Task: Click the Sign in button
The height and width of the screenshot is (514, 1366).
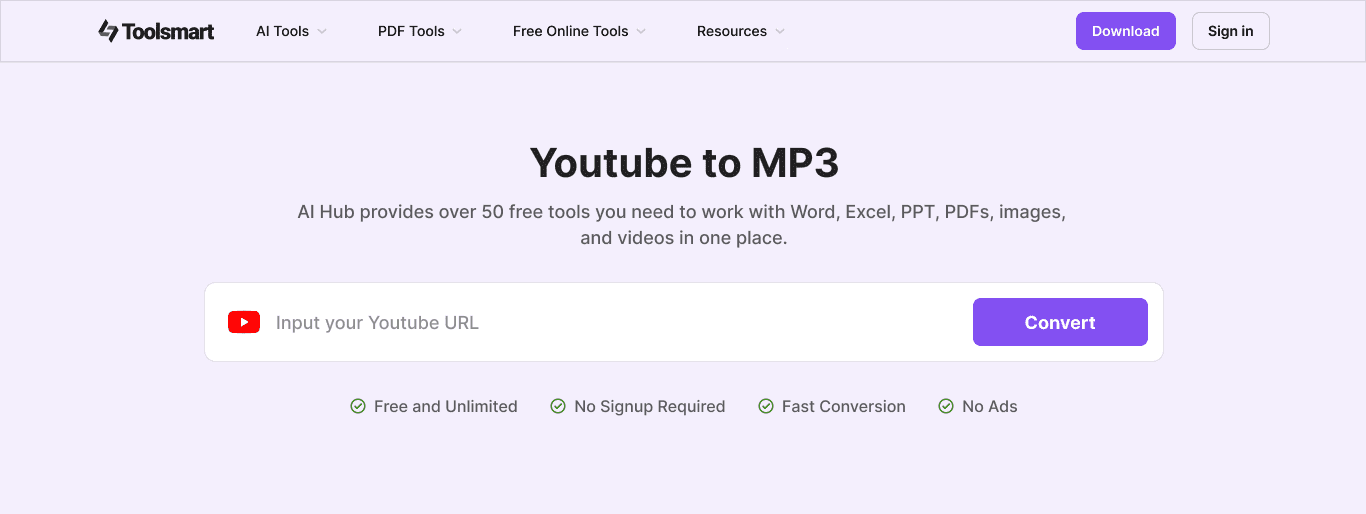Action: (1230, 31)
